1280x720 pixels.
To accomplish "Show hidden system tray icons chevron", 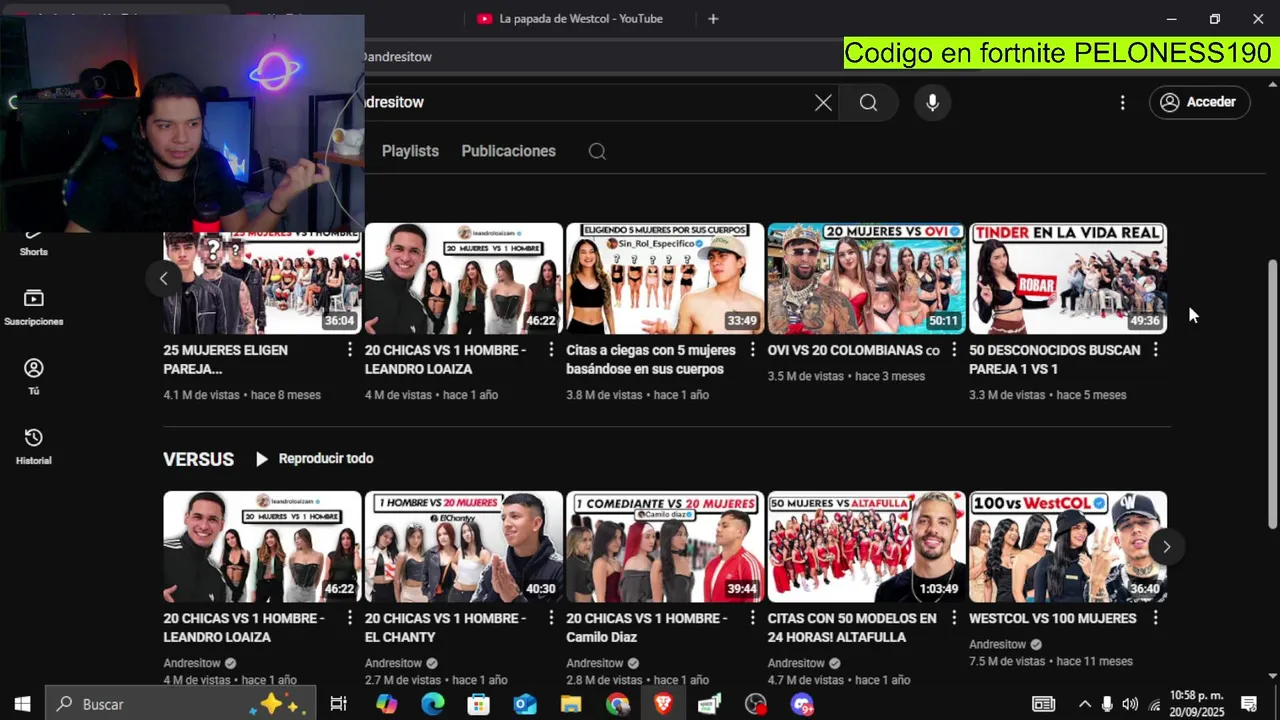I will 1084,704.
